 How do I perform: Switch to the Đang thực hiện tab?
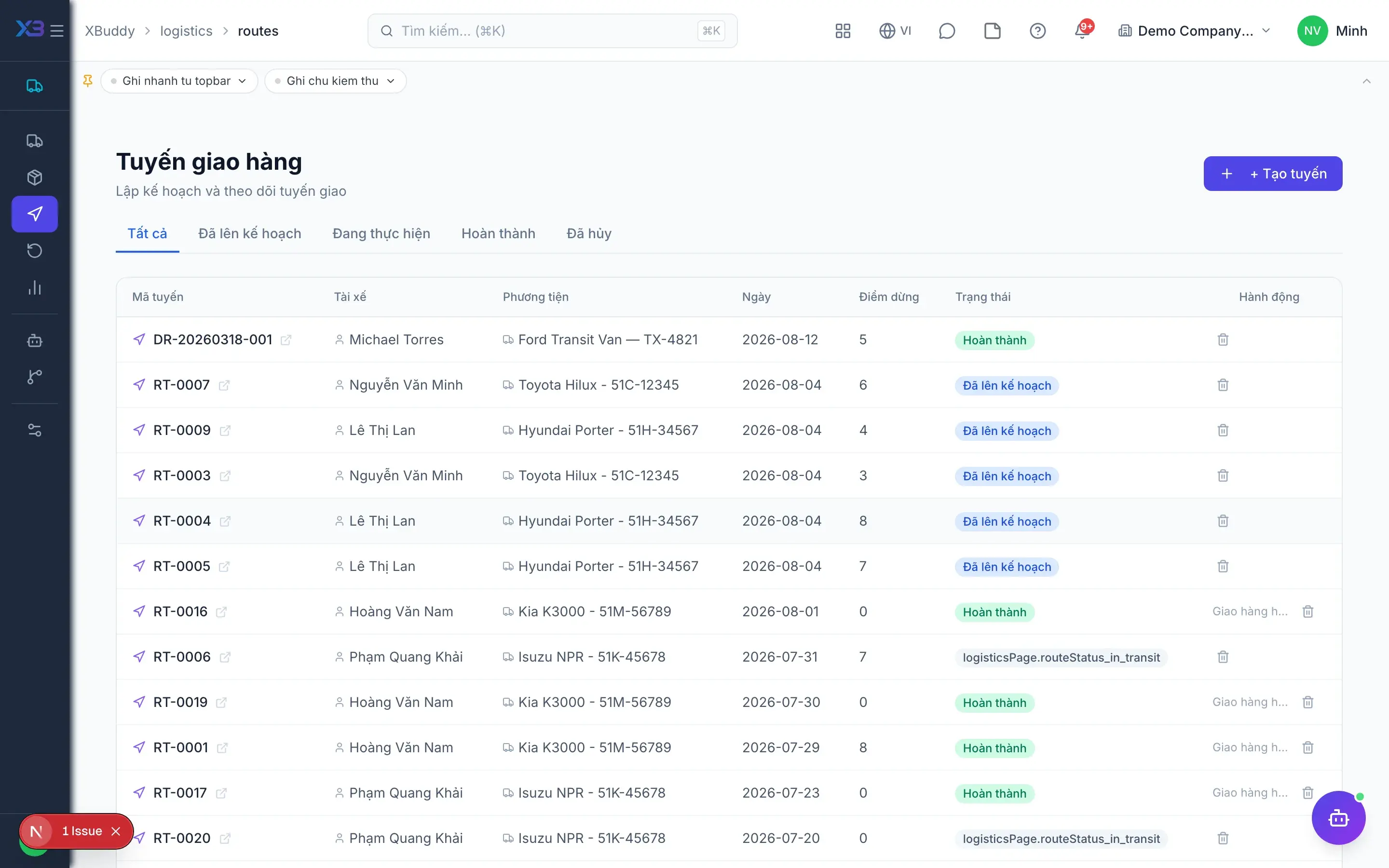(x=381, y=234)
